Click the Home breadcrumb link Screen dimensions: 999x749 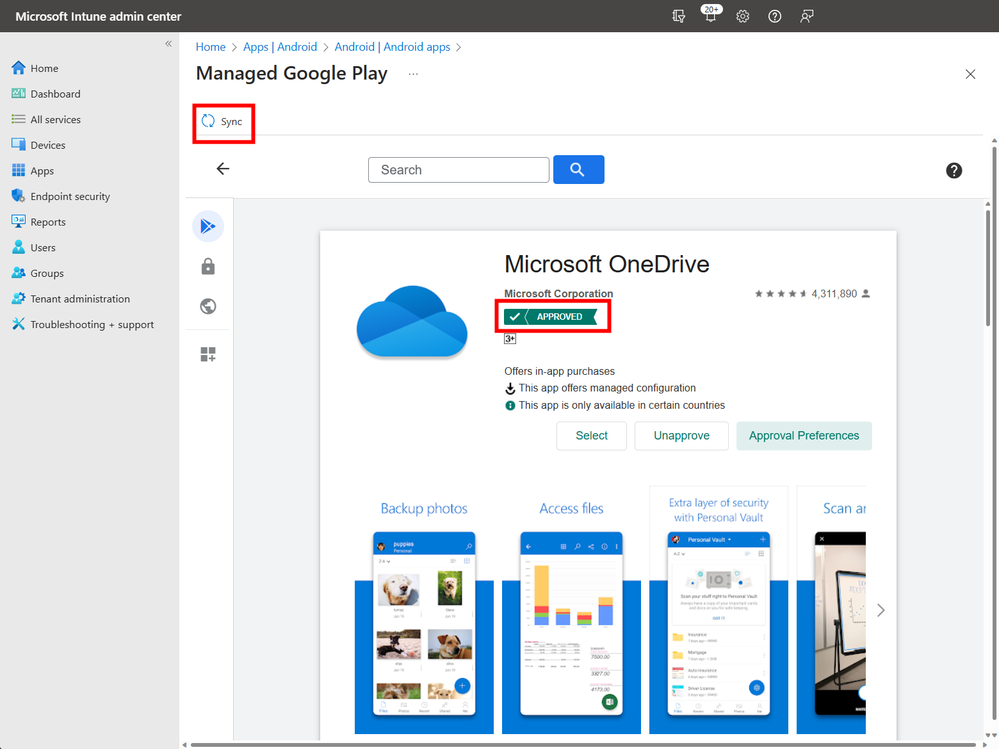(210, 46)
